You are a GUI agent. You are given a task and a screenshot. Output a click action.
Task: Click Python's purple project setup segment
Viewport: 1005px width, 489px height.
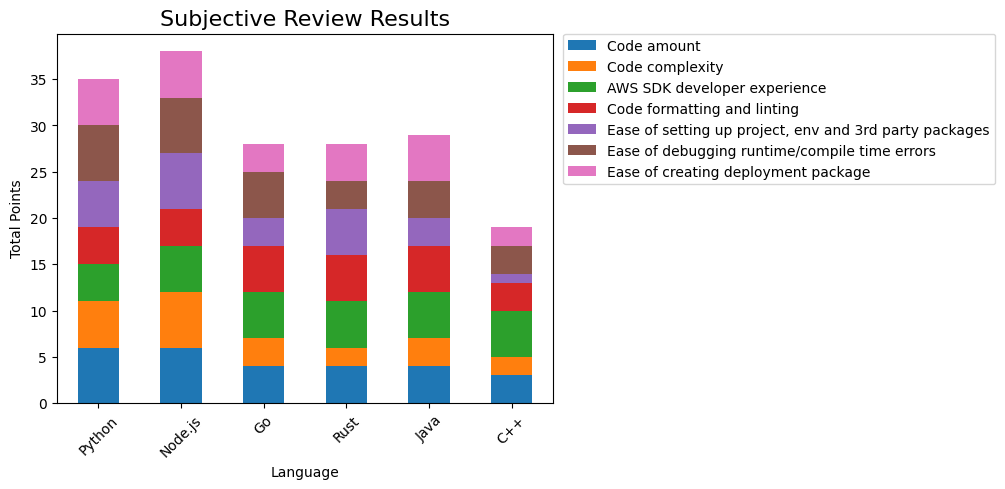(x=98, y=204)
